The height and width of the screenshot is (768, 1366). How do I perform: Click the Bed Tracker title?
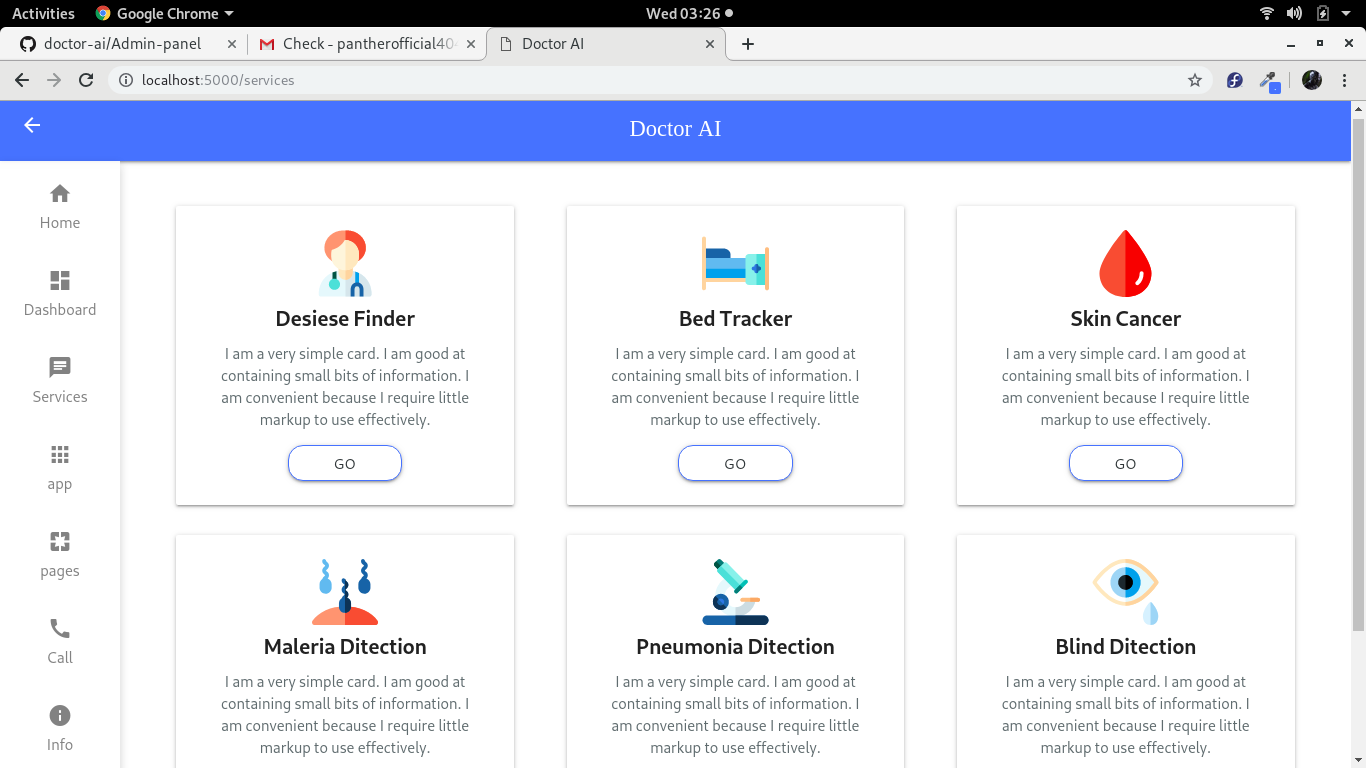[735, 319]
